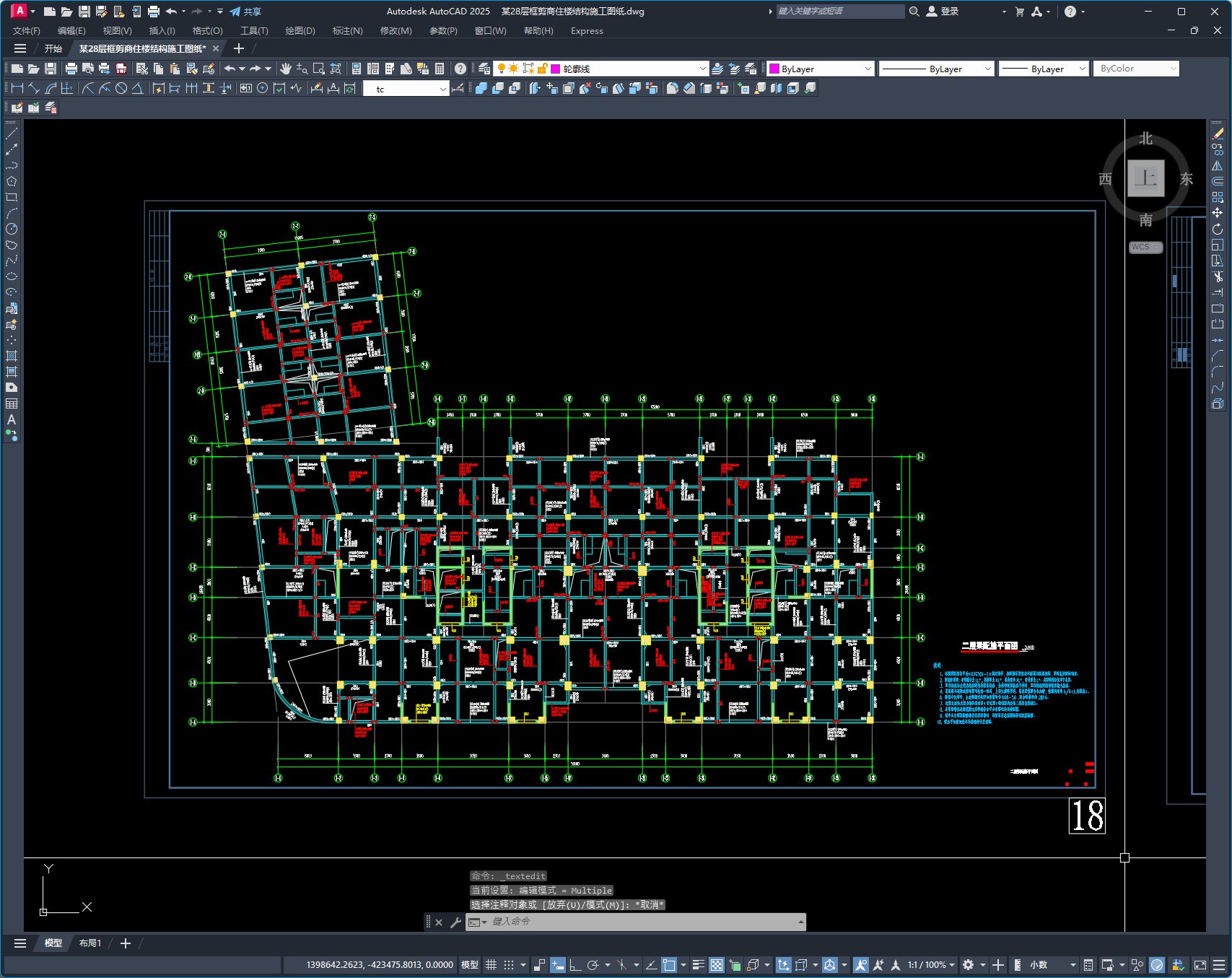
Task: Open the Layer Properties manager icon
Action: 484,69
